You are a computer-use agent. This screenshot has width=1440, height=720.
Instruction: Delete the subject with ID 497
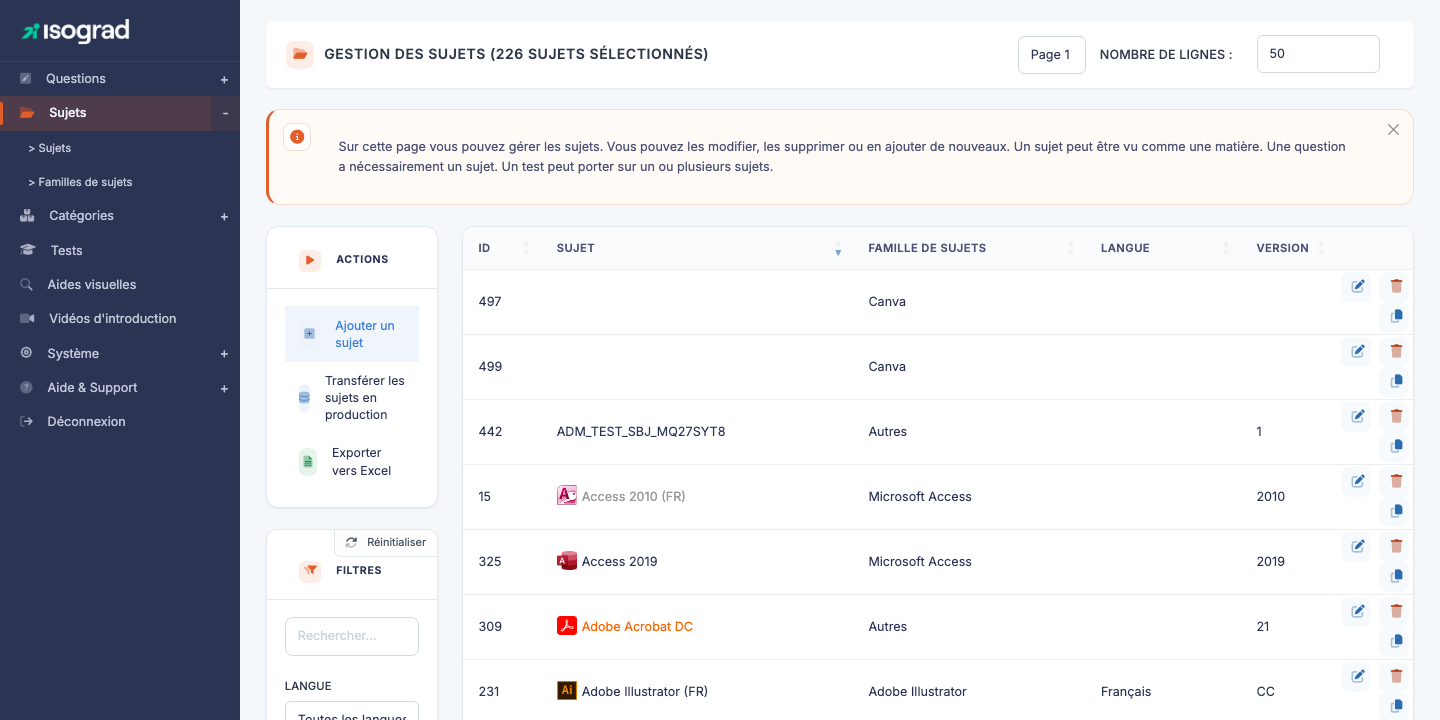click(1396, 286)
